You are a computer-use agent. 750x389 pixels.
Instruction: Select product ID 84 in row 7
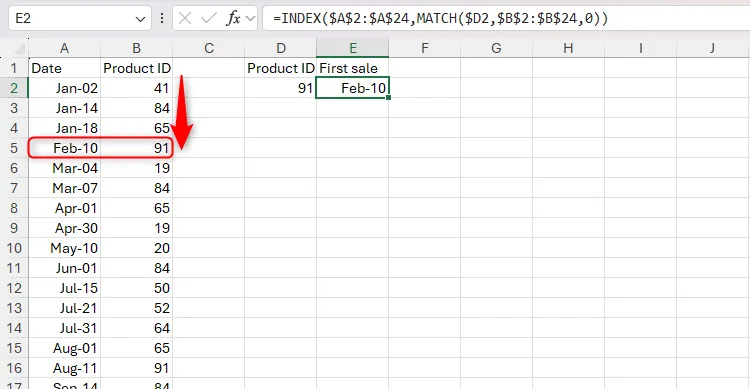(x=137, y=188)
